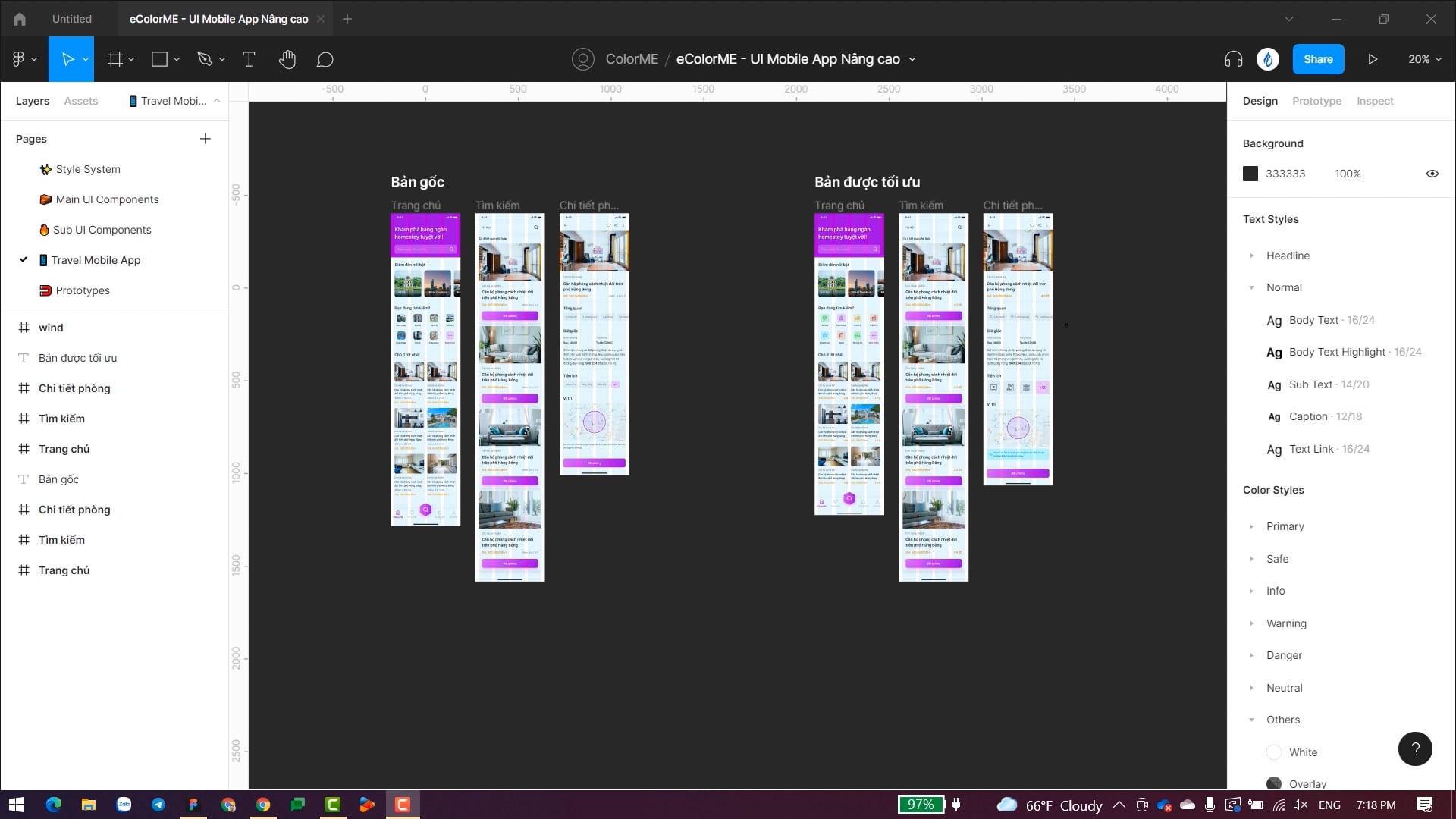This screenshot has height=819, width=1456.
Task: Expand the Warning color styles group
Action: click(x=1251, y=623)
